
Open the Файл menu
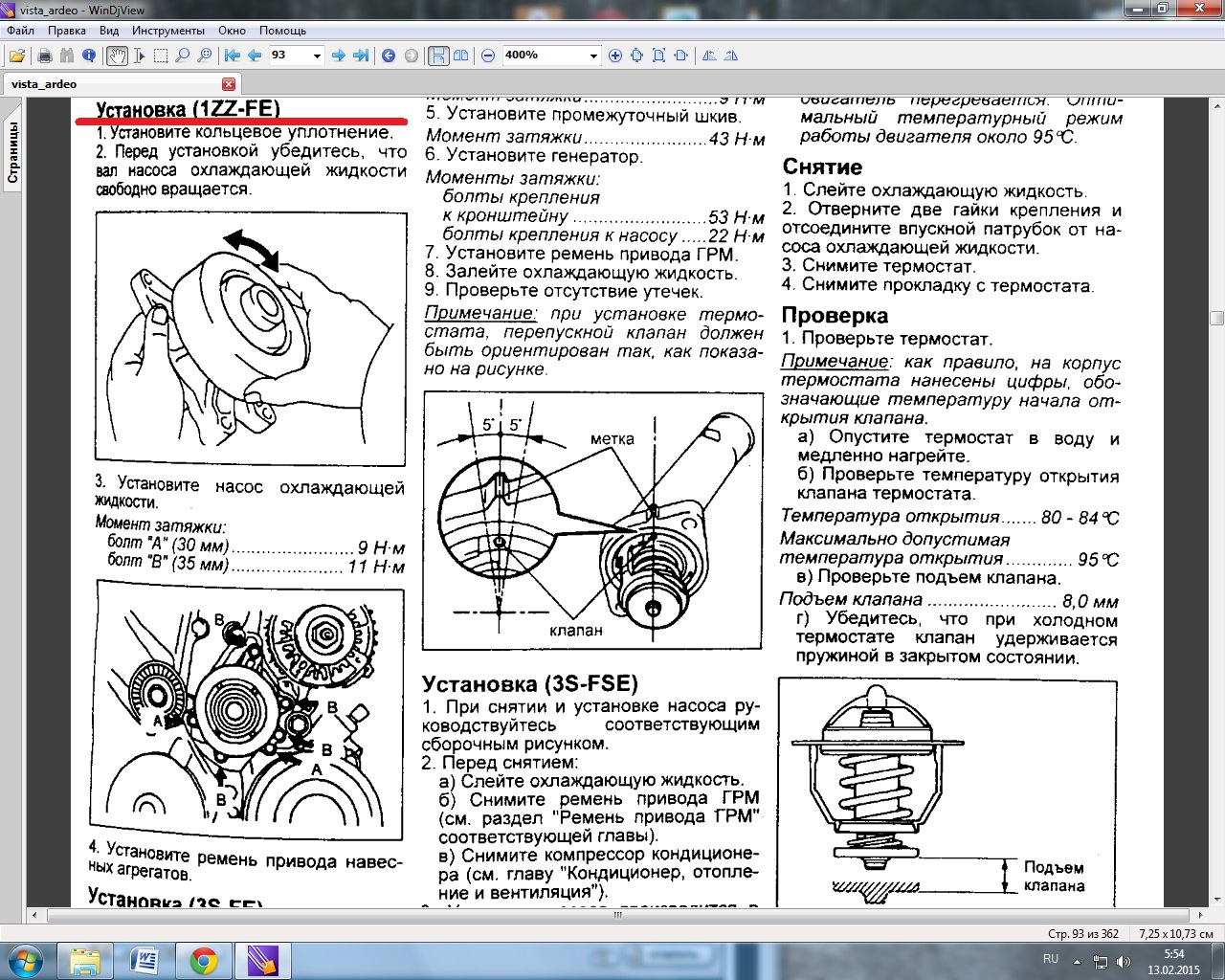[20, 31]
